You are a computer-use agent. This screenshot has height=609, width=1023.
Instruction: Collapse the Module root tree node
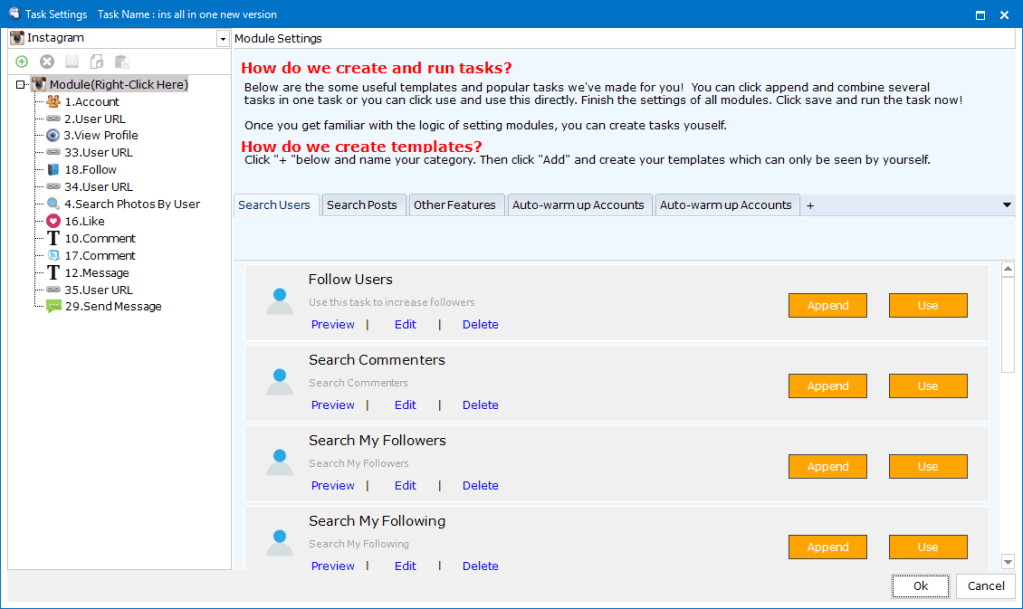(20, 85)
